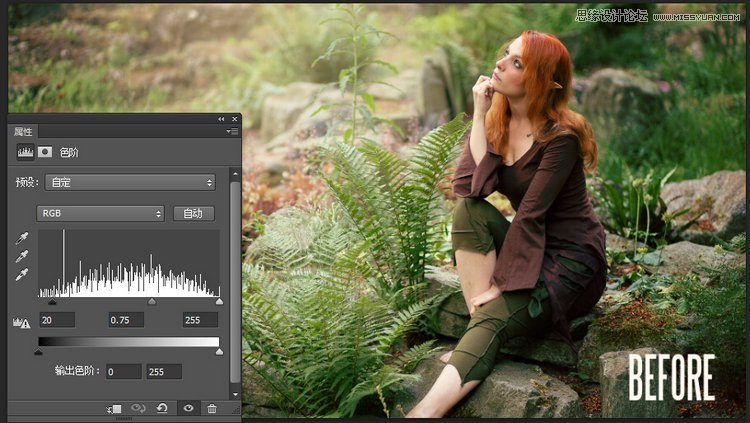750x423 pixels.
Task: Click the histogram recalculation warning icon
Action: pyautogui.click(x=19, y=321)
